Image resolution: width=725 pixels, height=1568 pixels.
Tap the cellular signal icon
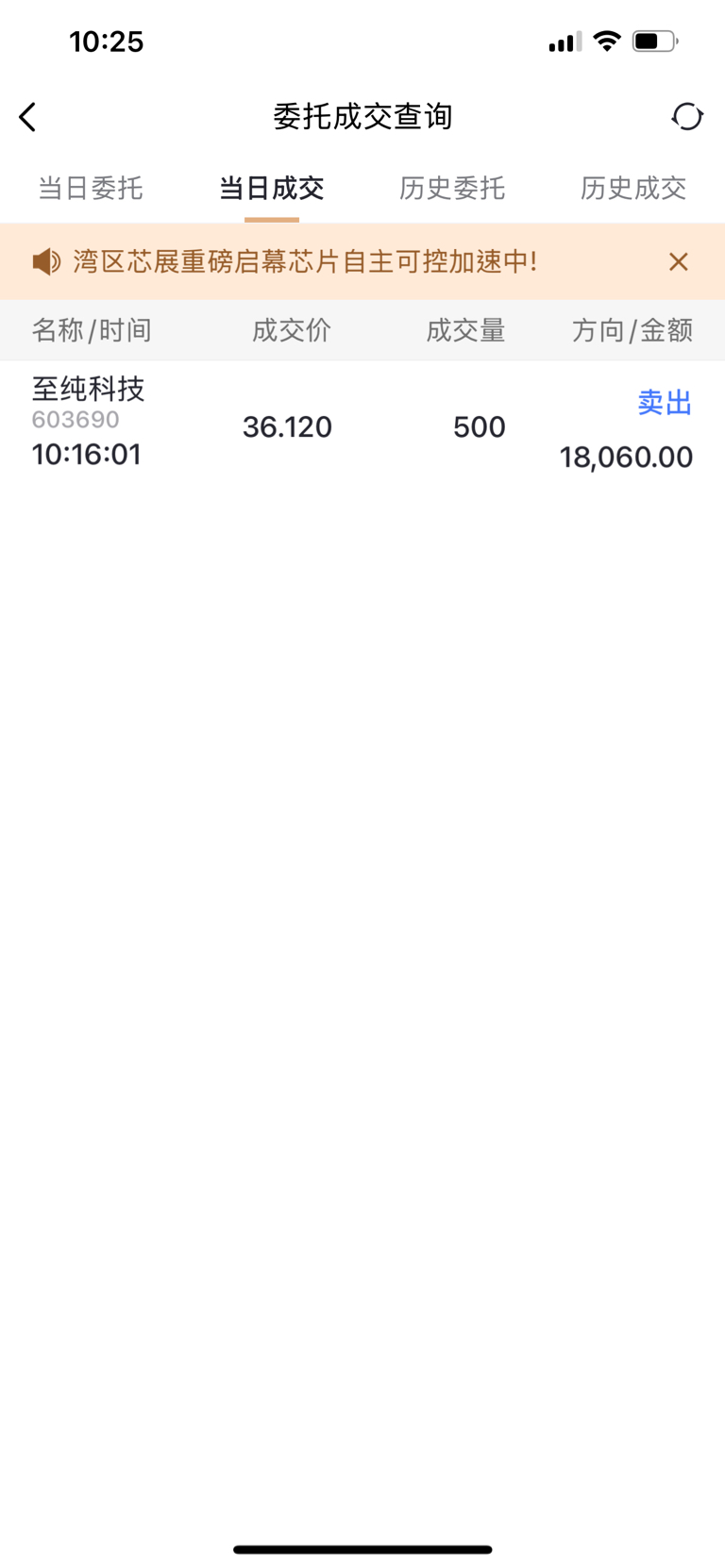pos(565,42)
